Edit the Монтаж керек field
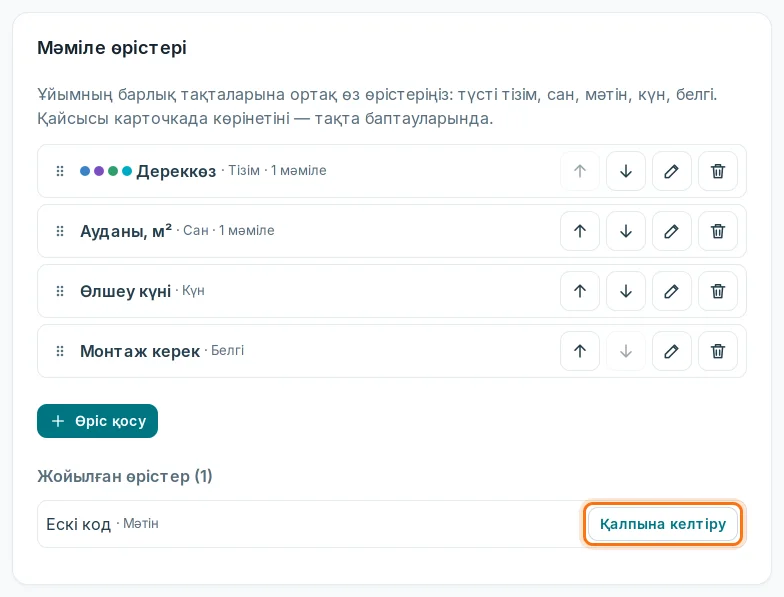The height and width of the screenshot is (597, 784). pyautogui.click(x=672, y=351)
